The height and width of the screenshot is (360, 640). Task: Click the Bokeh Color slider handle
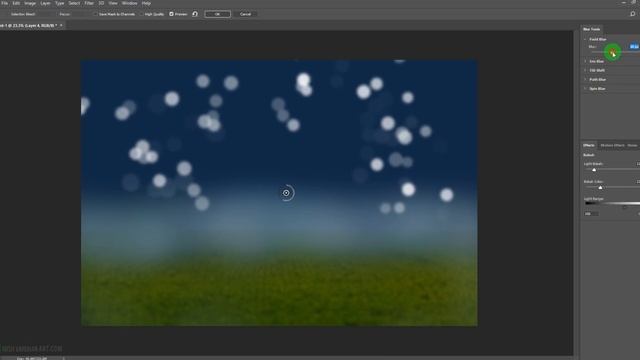pos(600,188)
